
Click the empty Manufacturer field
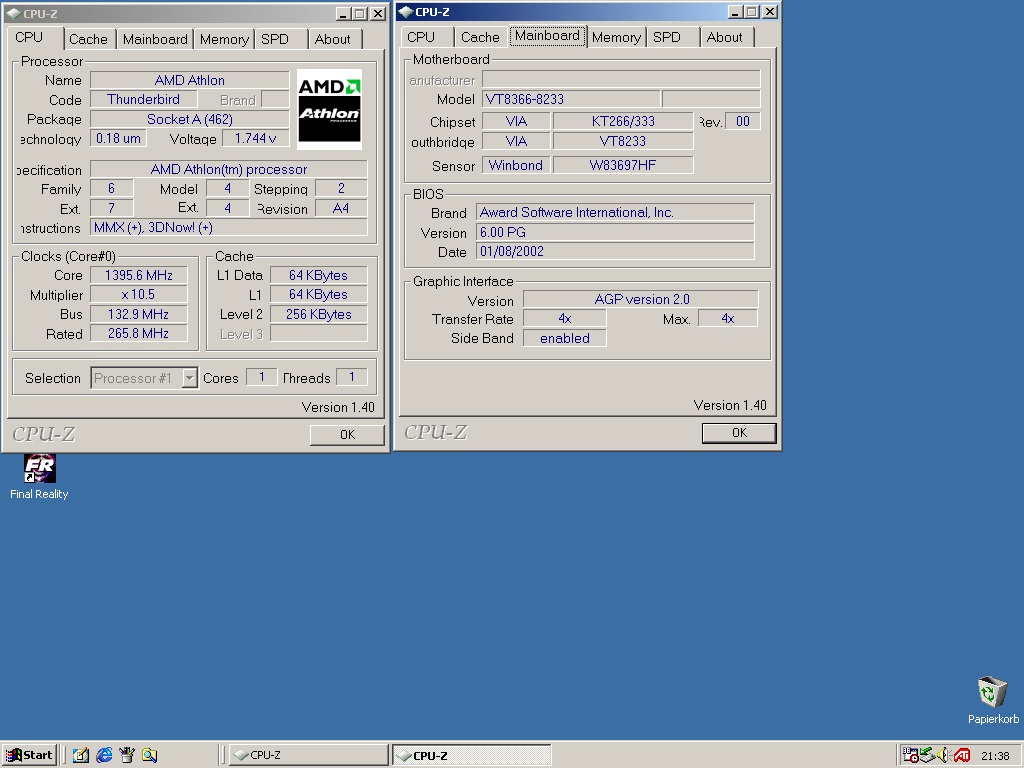(x=621, y=80)
